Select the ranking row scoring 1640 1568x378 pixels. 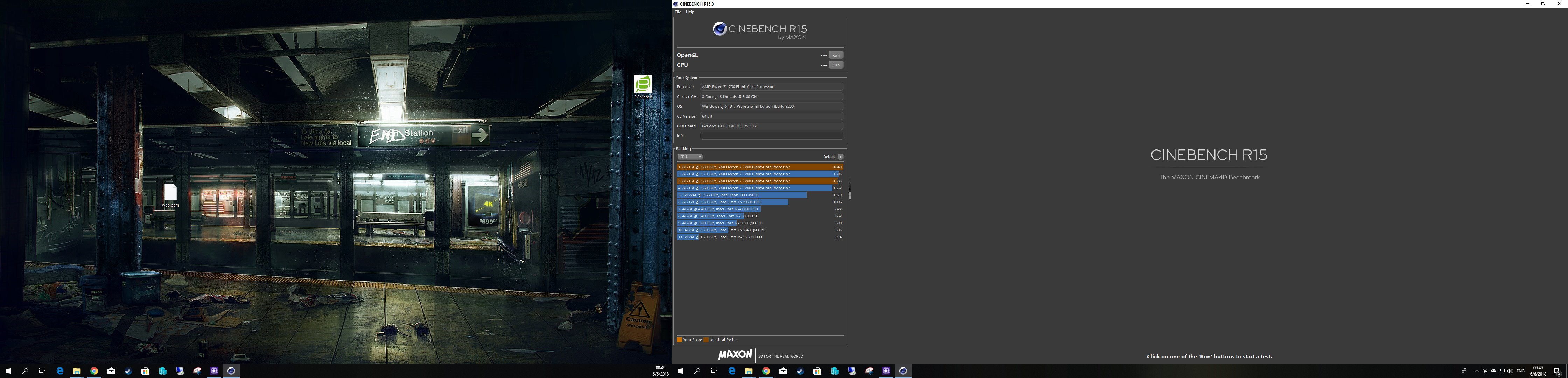tap(759, 167)
